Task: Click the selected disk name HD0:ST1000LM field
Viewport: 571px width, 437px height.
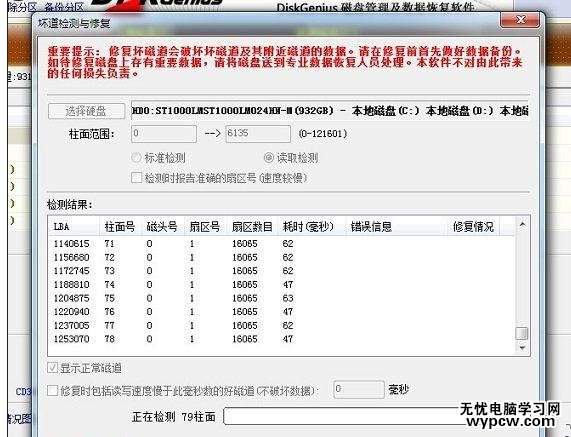Action: tap(330, 110)
